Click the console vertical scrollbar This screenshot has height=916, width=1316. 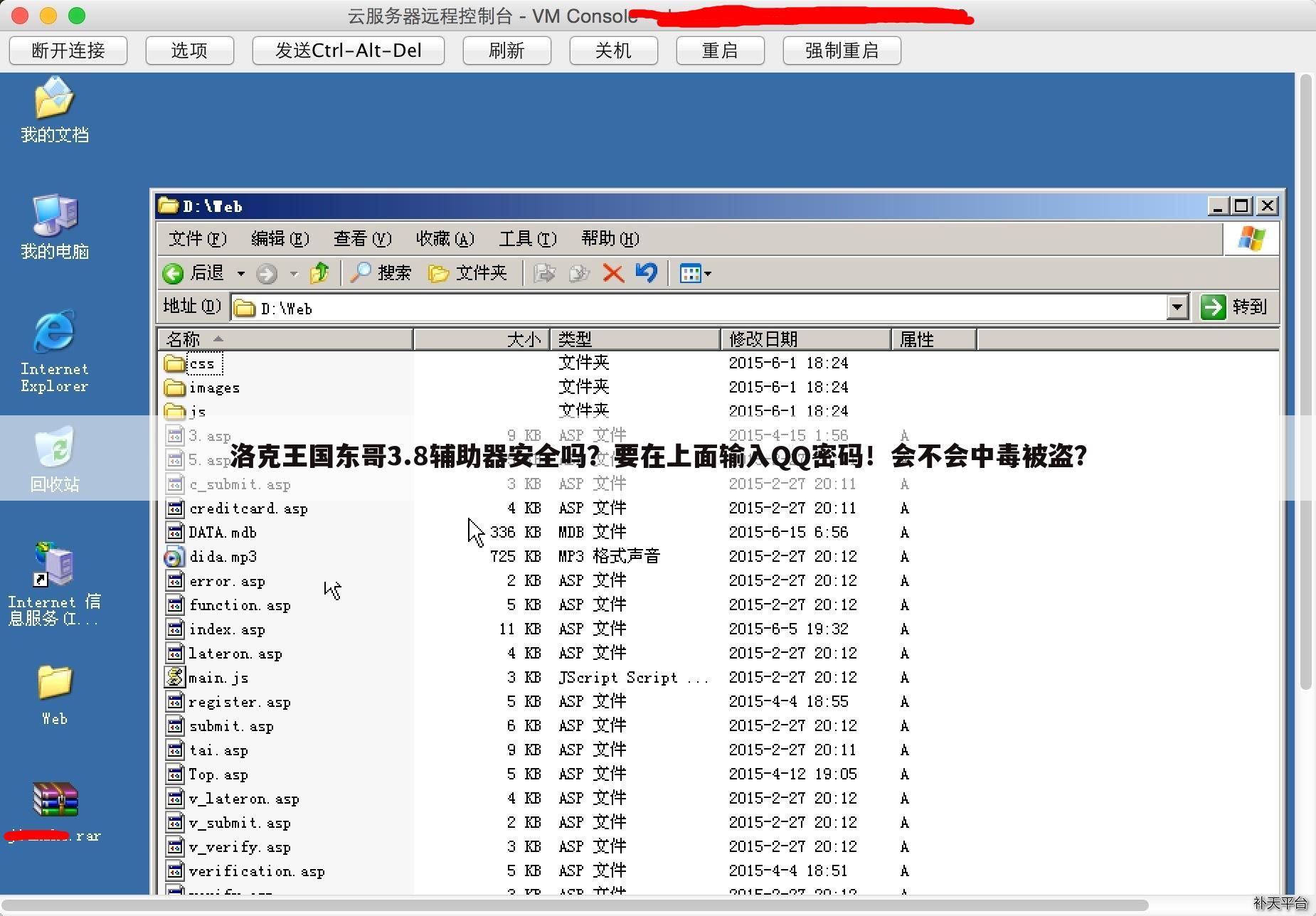pos(1305,383)
